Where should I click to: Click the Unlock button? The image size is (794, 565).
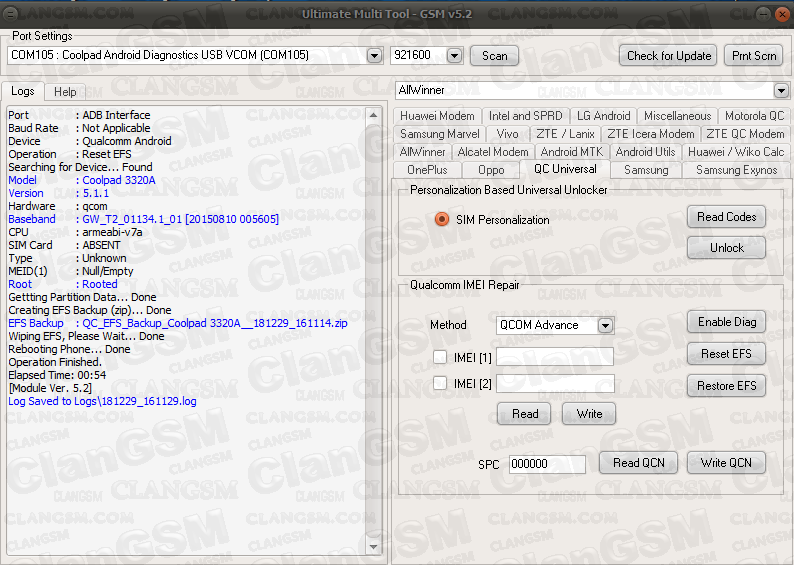coord(726,248)
